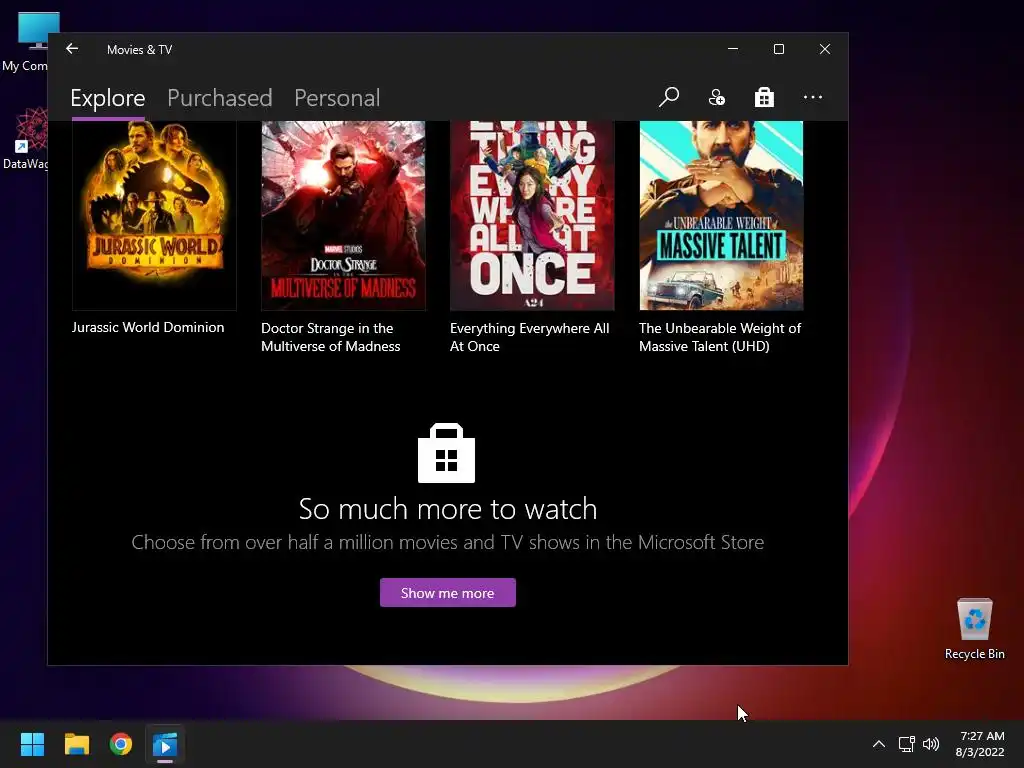Close the Movies & TV window
This screenshot has width=1024, height=768.
(x=825, y=49)
